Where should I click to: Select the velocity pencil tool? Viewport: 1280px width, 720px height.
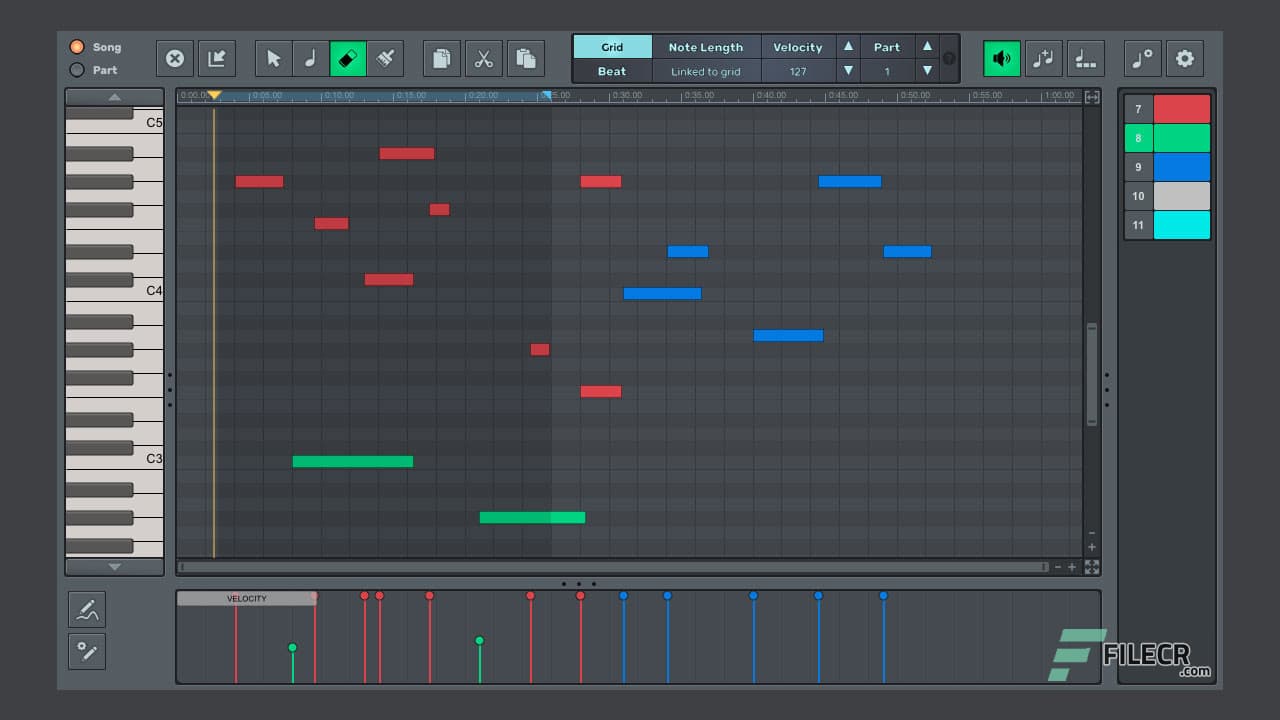coord(87,608)
